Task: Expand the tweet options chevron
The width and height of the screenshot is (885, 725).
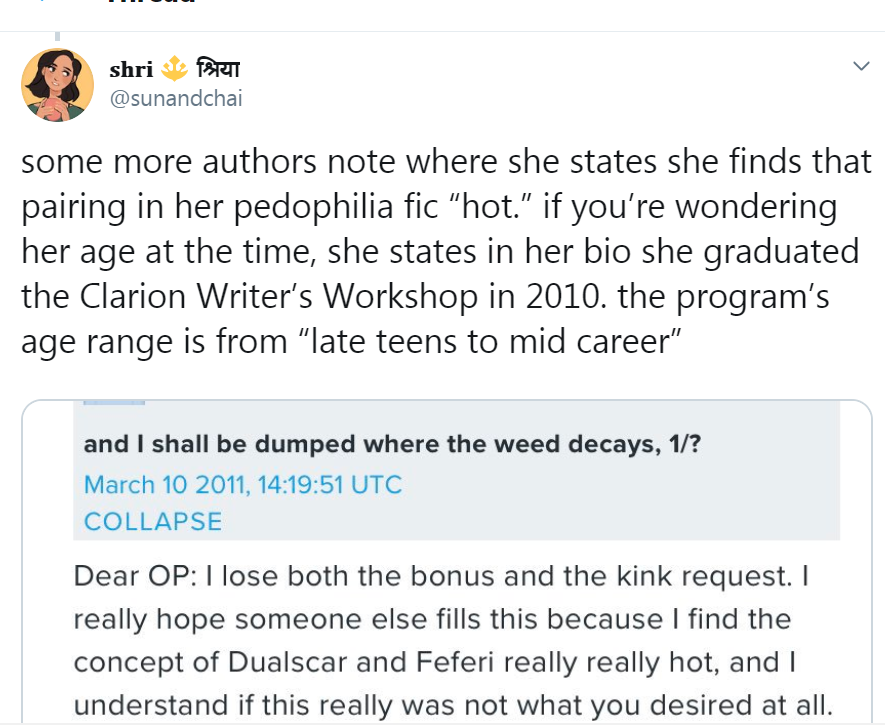Action: click(x=861, y=66)
